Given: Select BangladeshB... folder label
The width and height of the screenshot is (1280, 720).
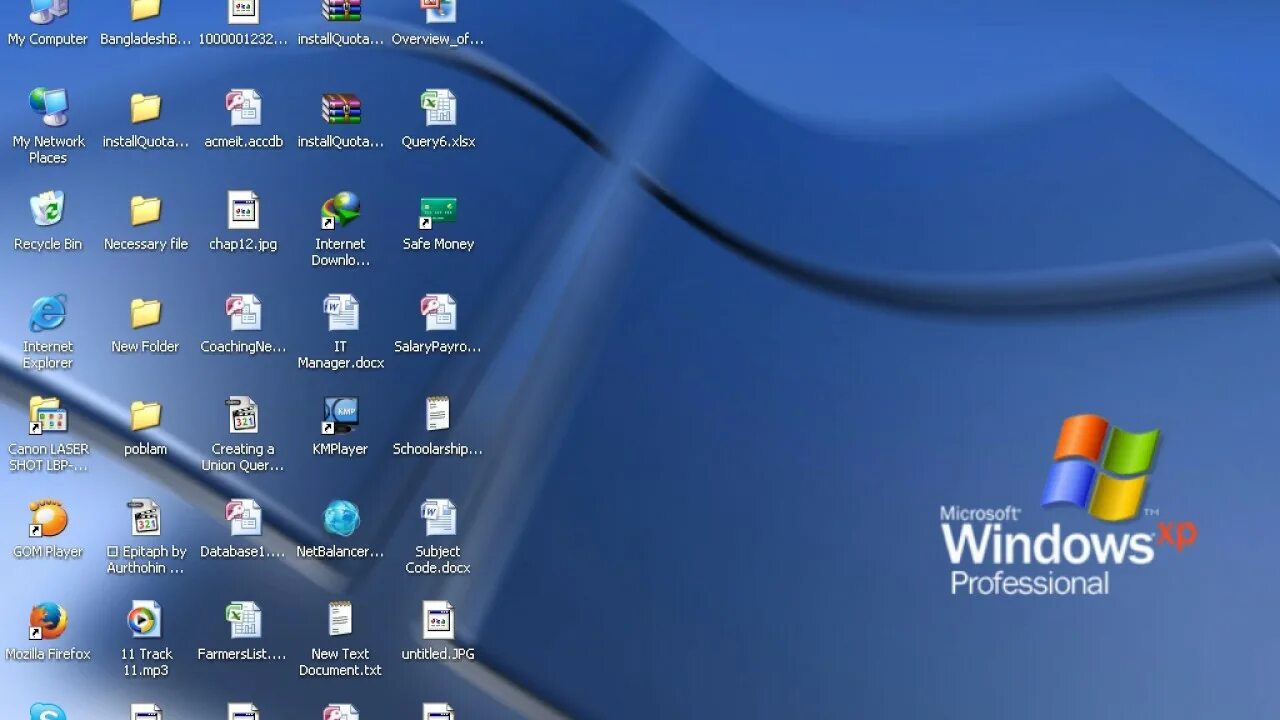Looking at the screenshot, I should click(146, 39).
